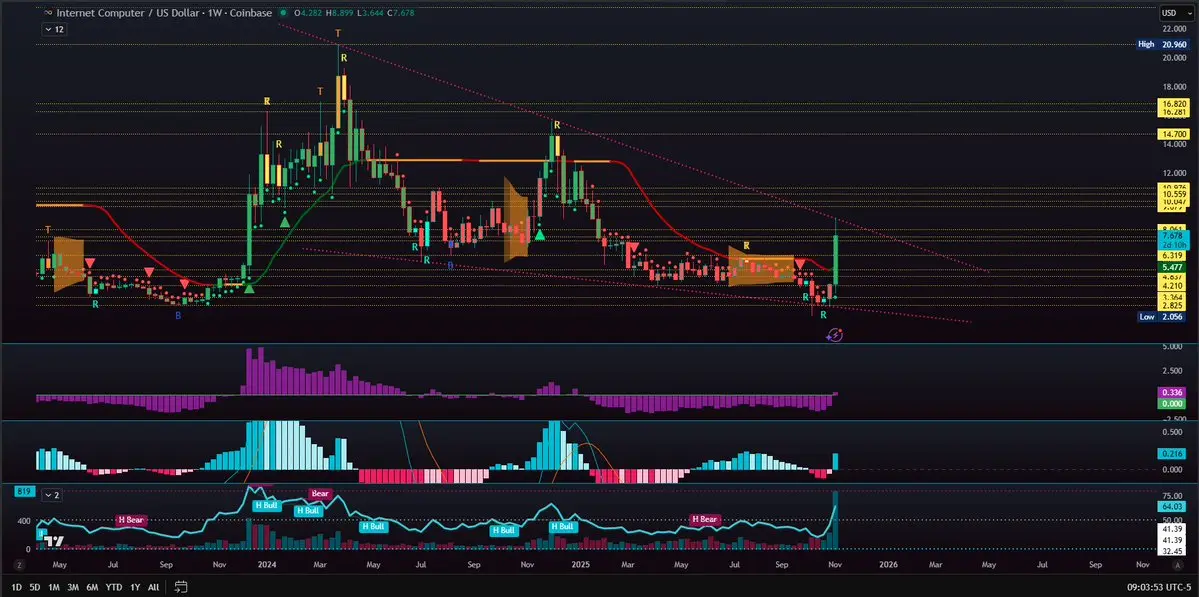Click the TradingView logo in the bottom pane
1199x597 pixels.
tap(53, 541)
